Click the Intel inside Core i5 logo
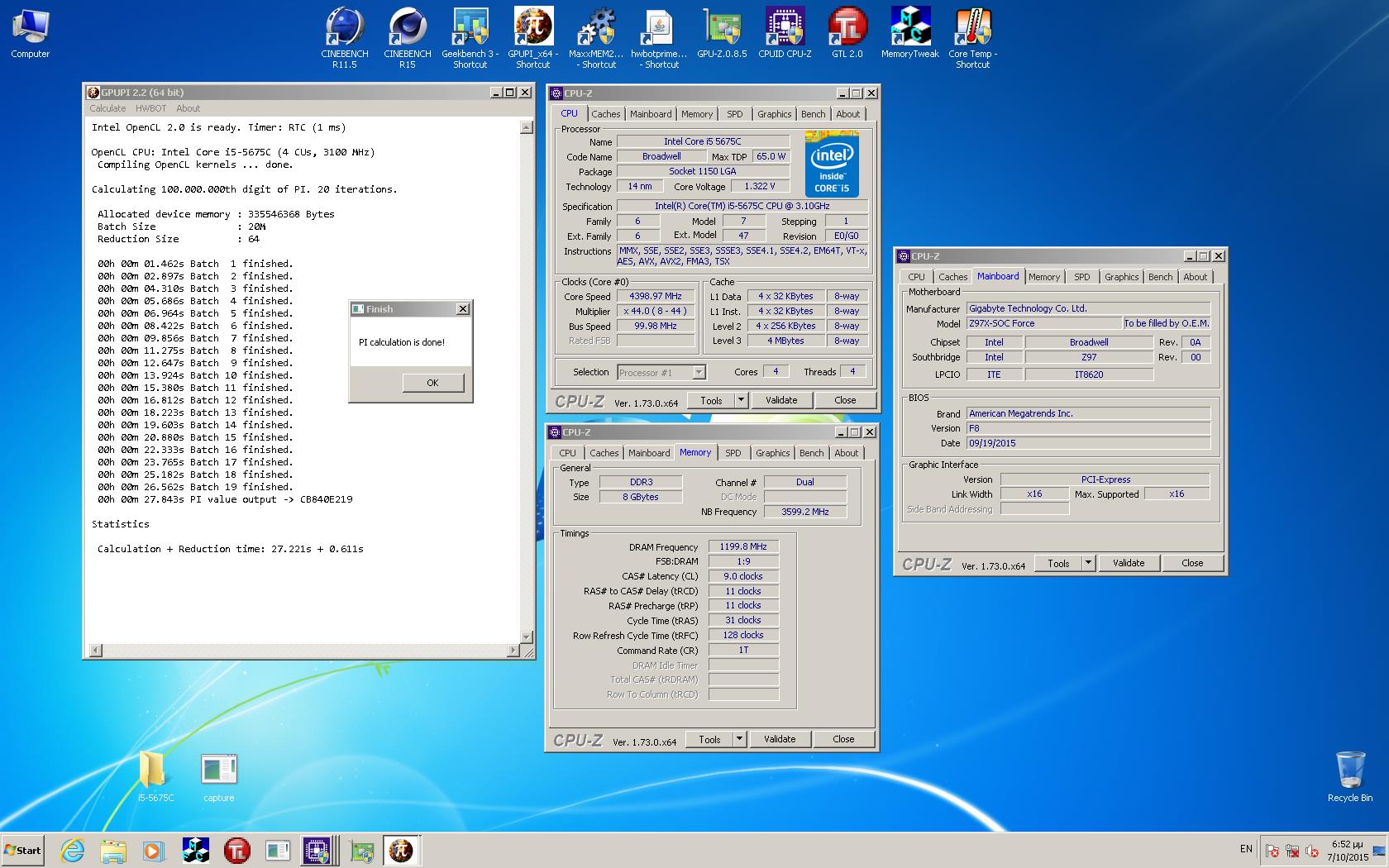The height and width of the screenshot is (868, 1389). 832,164
